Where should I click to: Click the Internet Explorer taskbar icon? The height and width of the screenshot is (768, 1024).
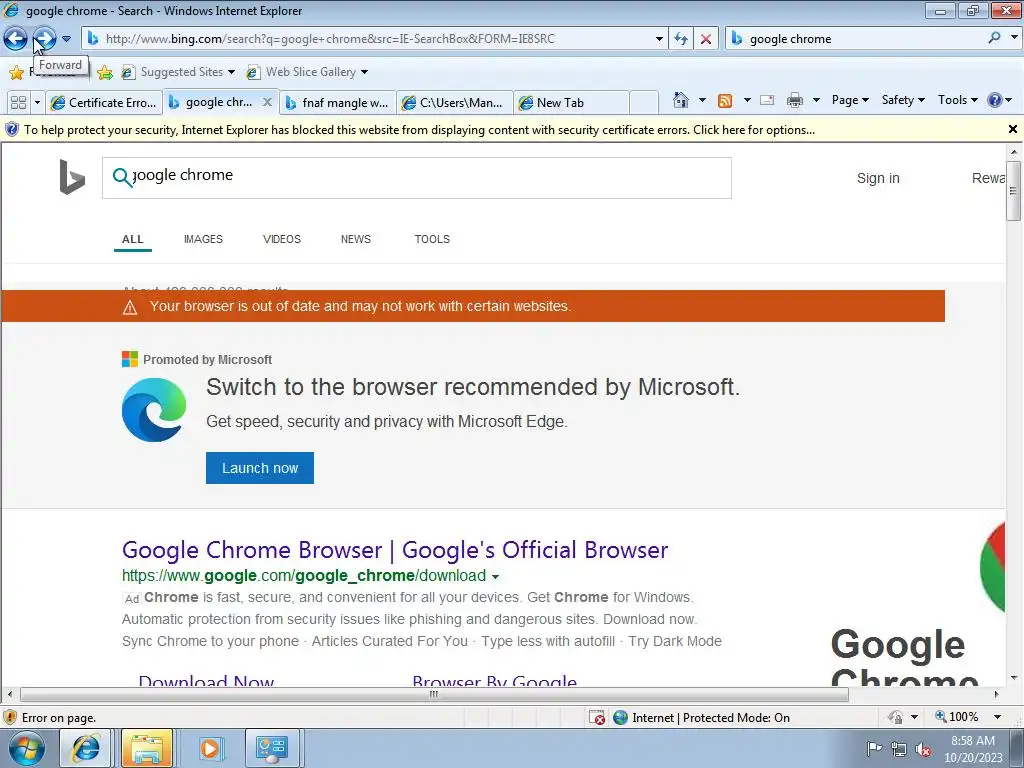[85, 748]
